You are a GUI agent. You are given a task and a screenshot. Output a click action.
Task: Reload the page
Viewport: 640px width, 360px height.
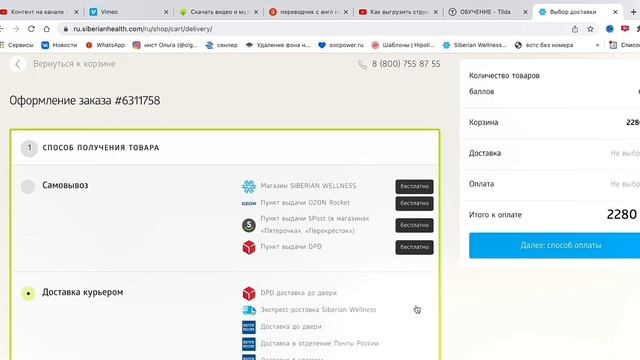[x=31, y=29]
